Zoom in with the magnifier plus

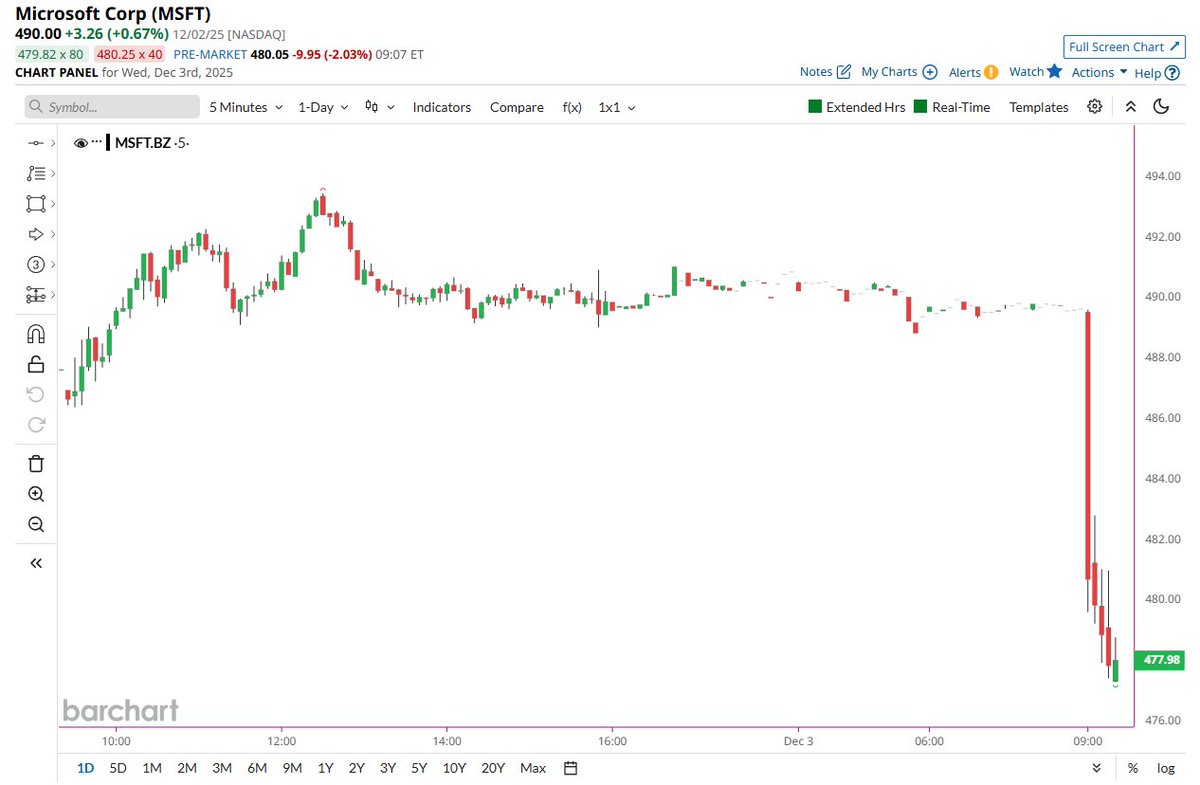coord(36,494)
